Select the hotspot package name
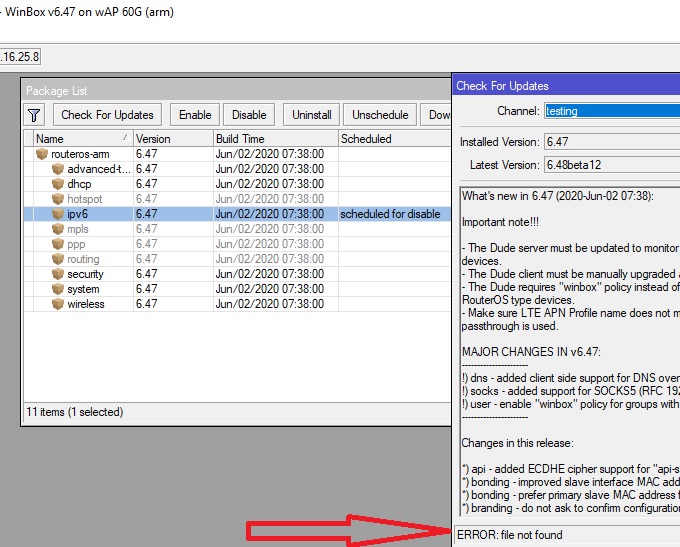 pos(85,199)
